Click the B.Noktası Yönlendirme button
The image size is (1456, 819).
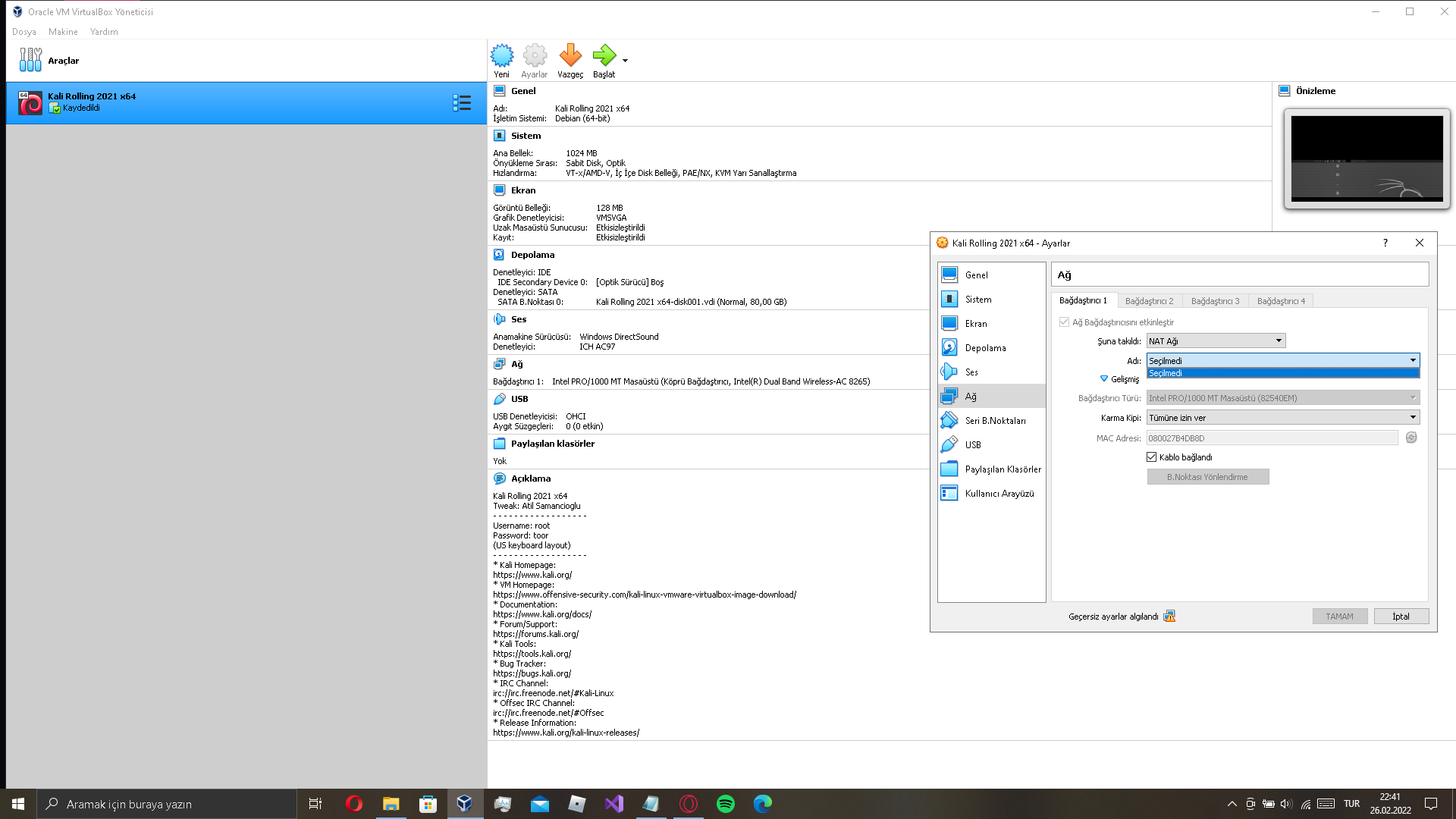(1208, 476)
